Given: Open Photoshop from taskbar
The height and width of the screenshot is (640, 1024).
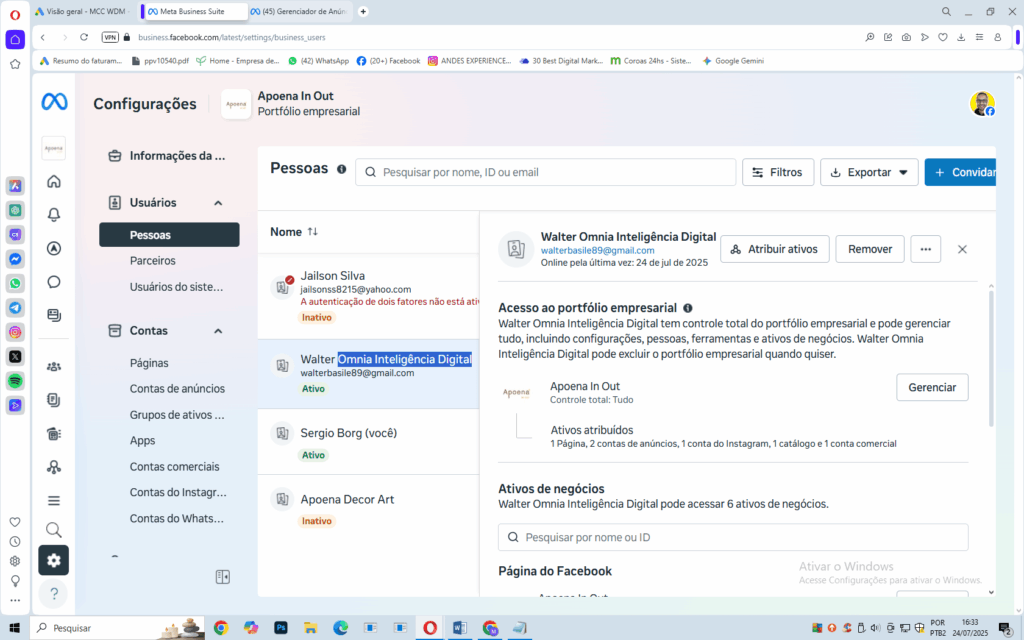Looking at the screenshot, I should (x=281, y=628).
